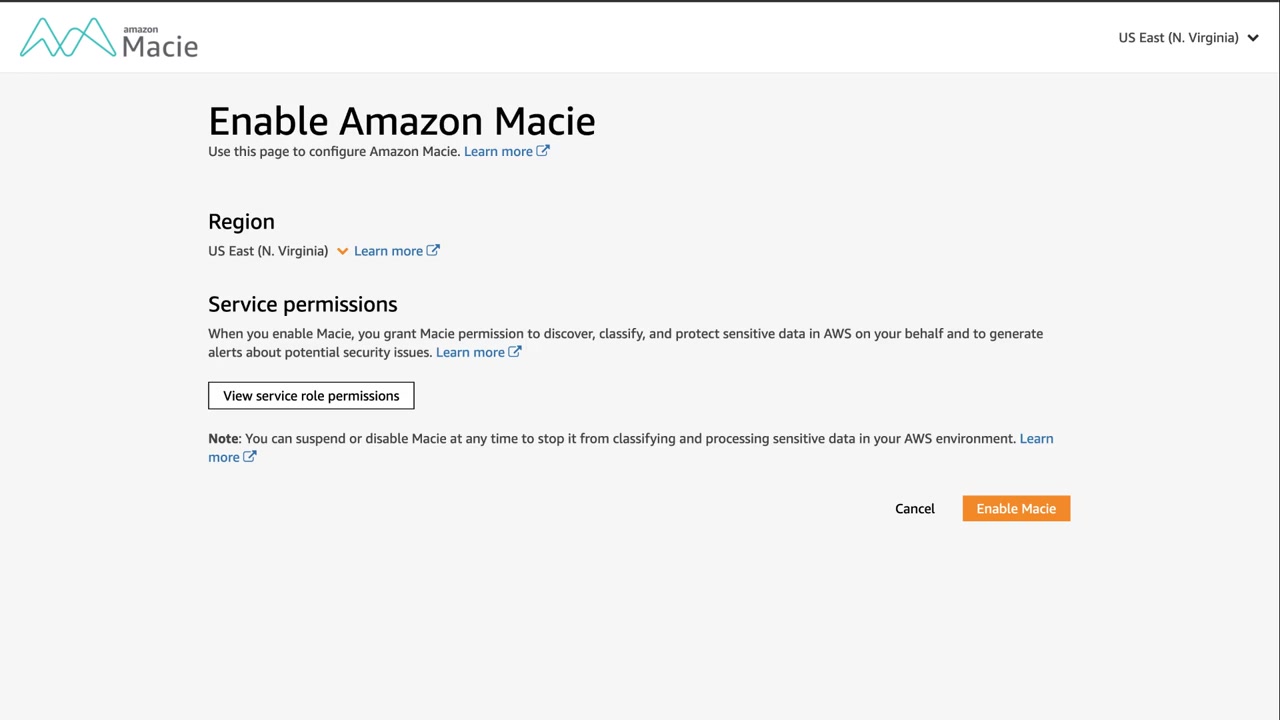Click the external-link icon after the Service permissions description
Viewport: 1280px width, 720px height.
point(515,352)
